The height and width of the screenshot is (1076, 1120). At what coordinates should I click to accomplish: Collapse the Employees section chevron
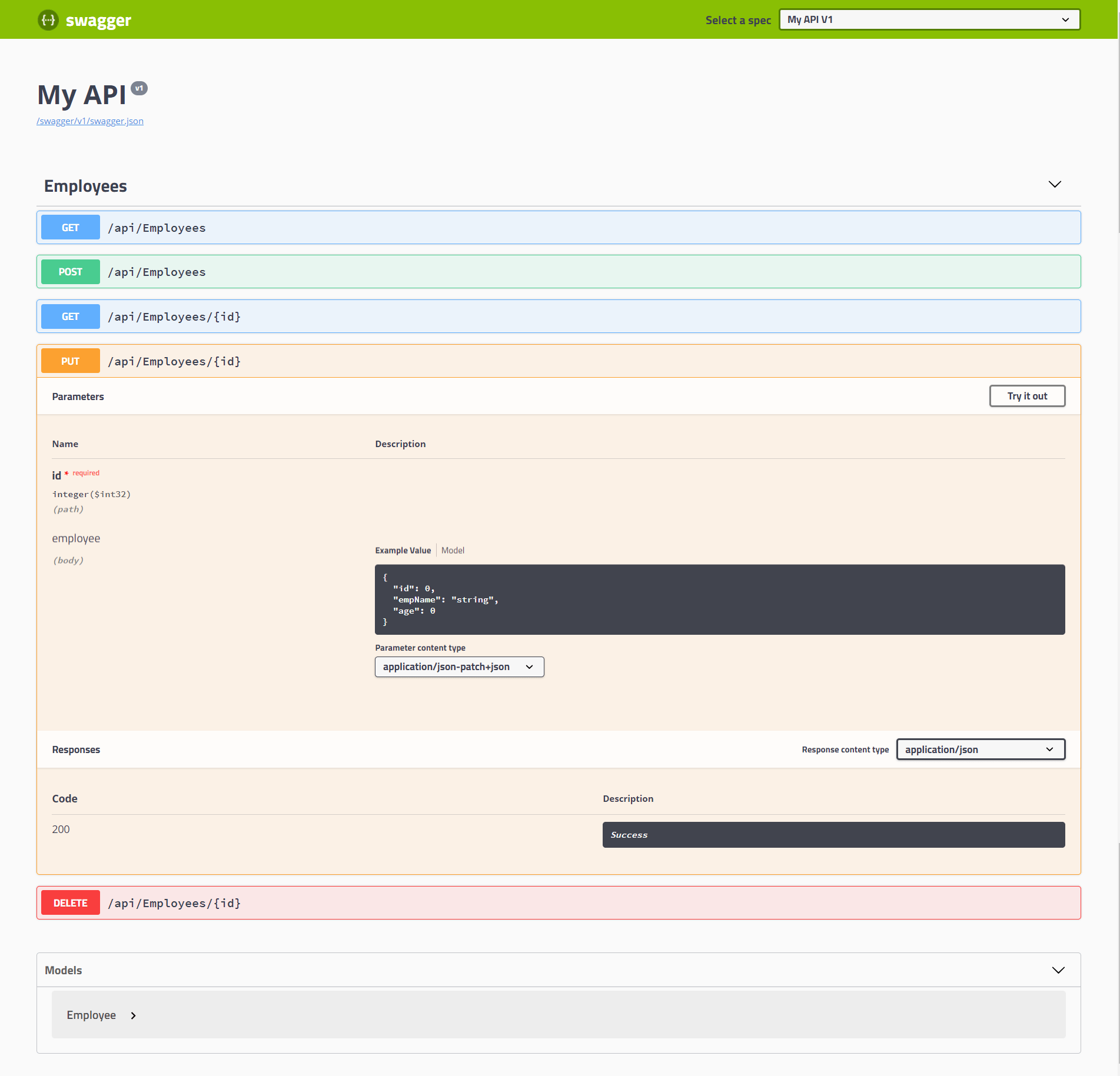1055,184
